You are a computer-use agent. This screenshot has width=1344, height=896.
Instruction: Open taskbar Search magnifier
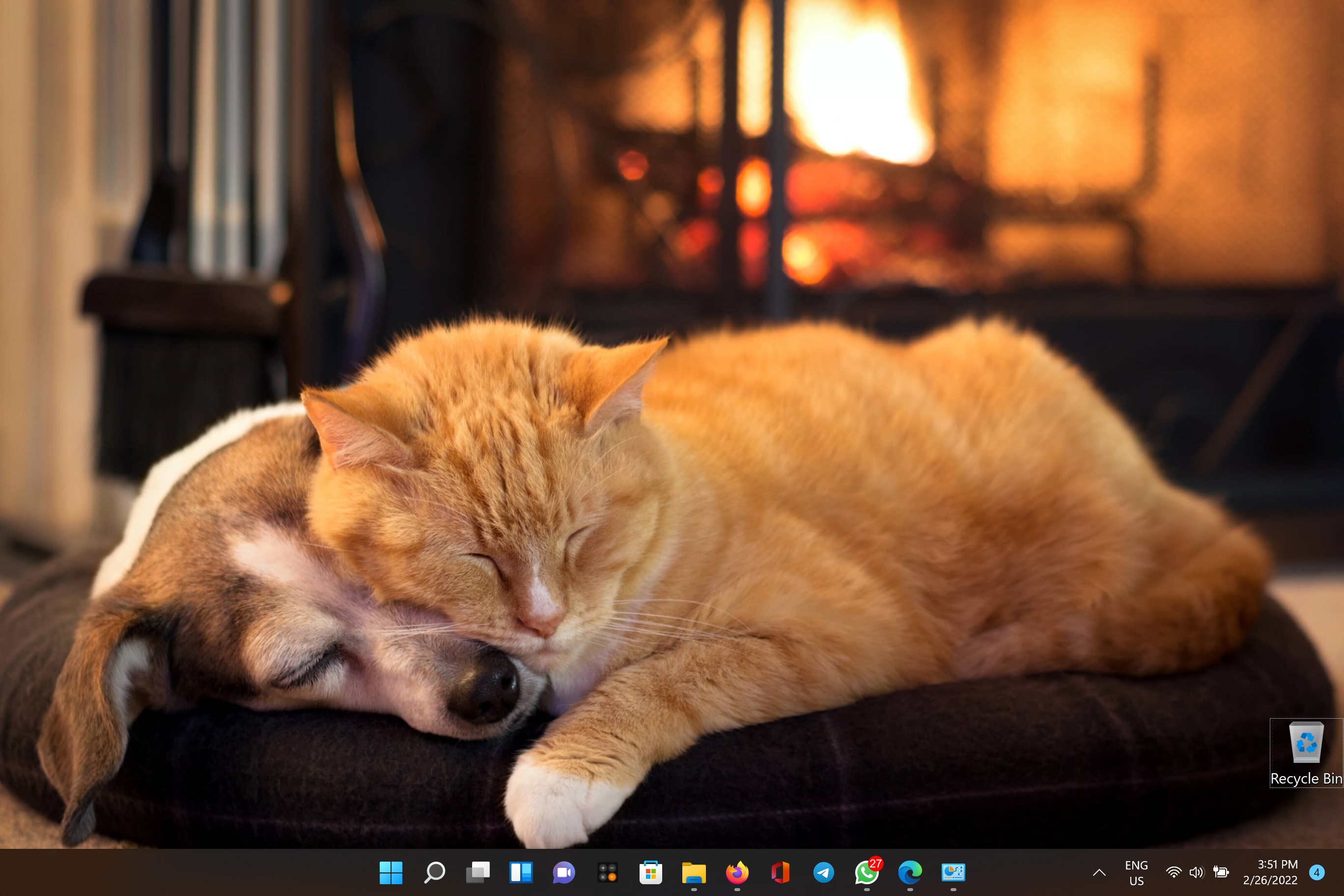(x=434, y=872)
